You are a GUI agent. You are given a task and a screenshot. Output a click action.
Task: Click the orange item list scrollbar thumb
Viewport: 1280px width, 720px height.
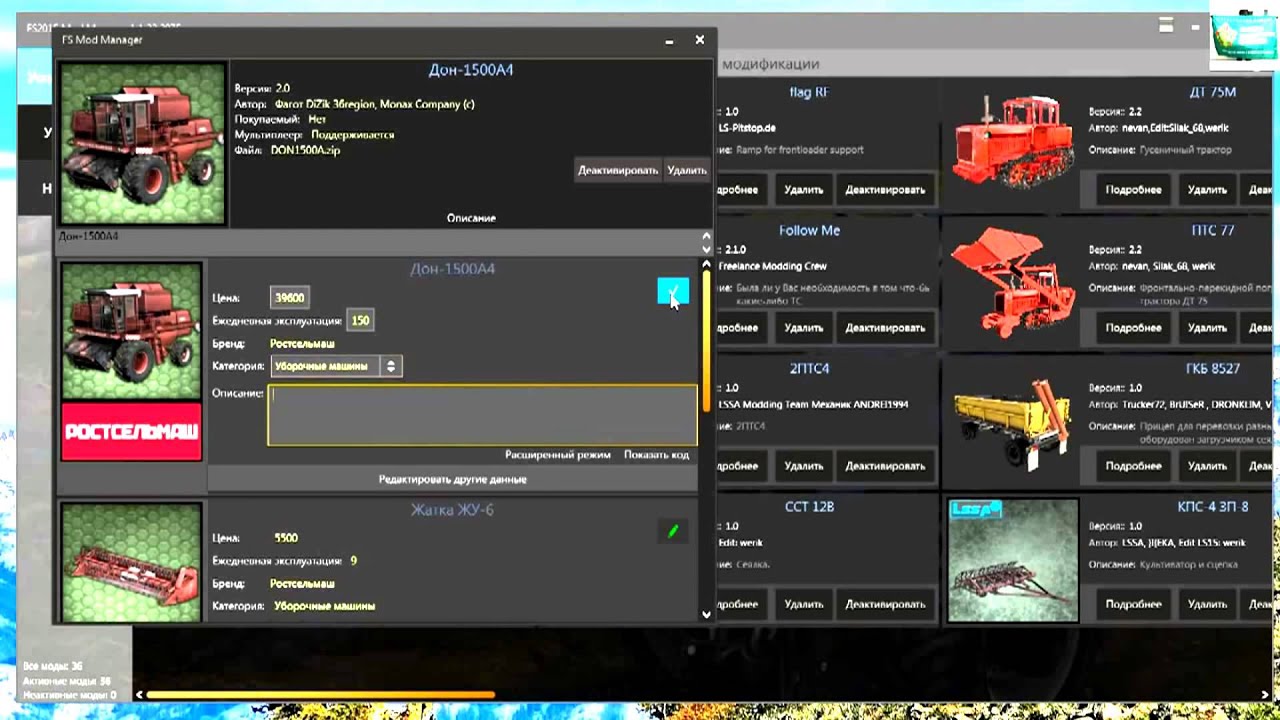(x=707, y=340)
